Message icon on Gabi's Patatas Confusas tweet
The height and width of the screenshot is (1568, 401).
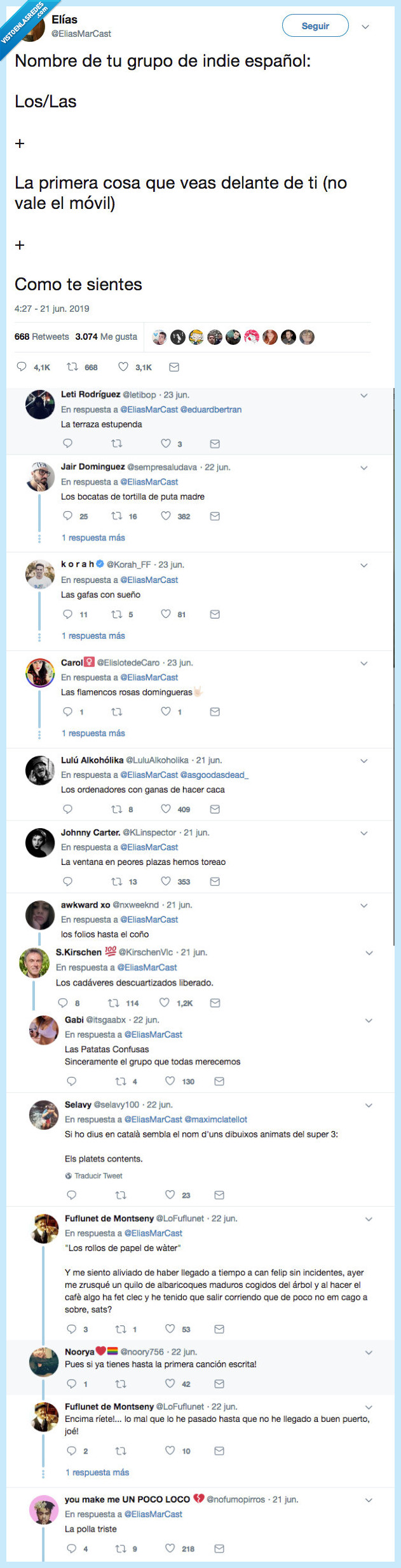(x=219, y=1081)
